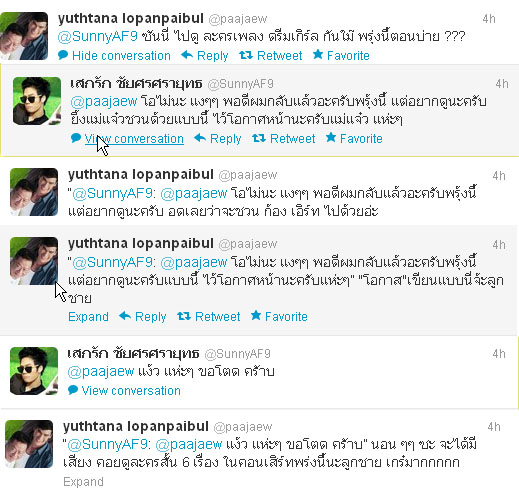Click the retweet icon in the first tweet

(246, 55)
